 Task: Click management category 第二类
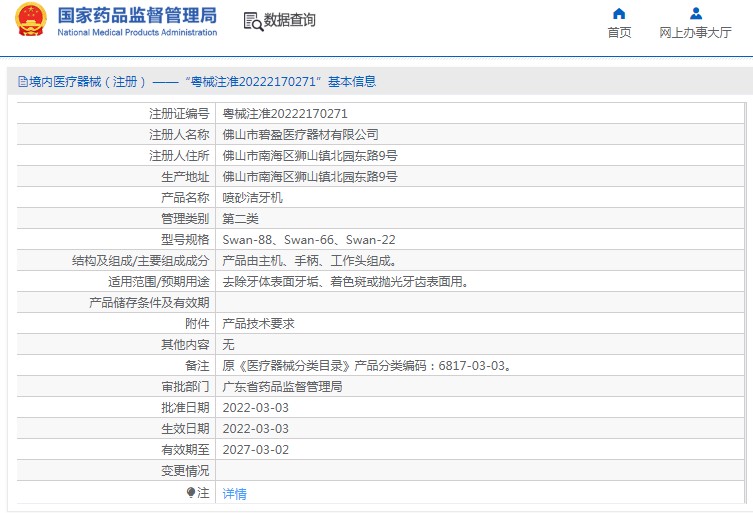[240, 219]
